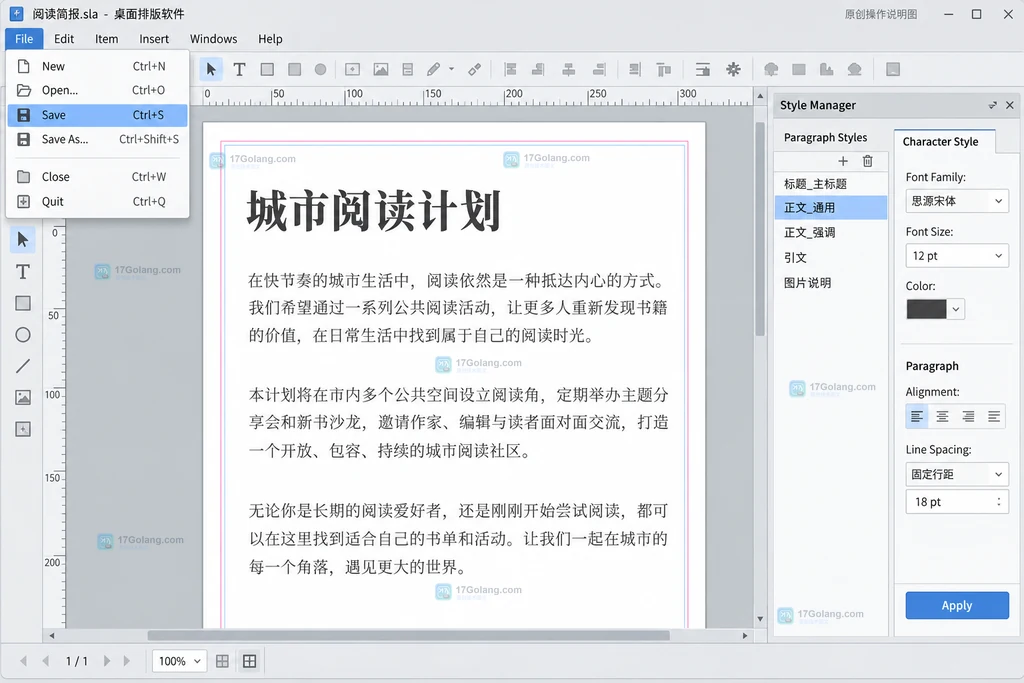The height and width of the screenshot is (683, 1024).
Task: Jump to last page arrow in status bar
Action: 127,661
